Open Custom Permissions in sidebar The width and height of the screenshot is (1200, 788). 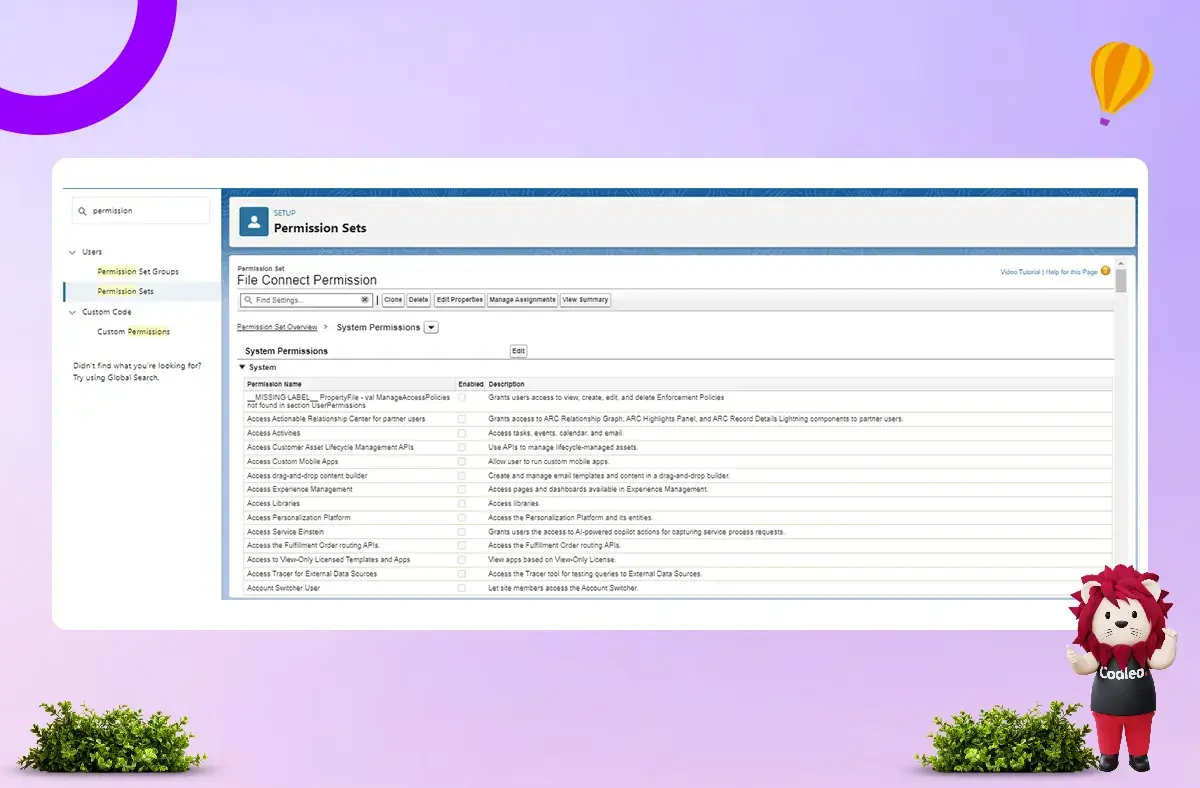(x=134, y=332)
